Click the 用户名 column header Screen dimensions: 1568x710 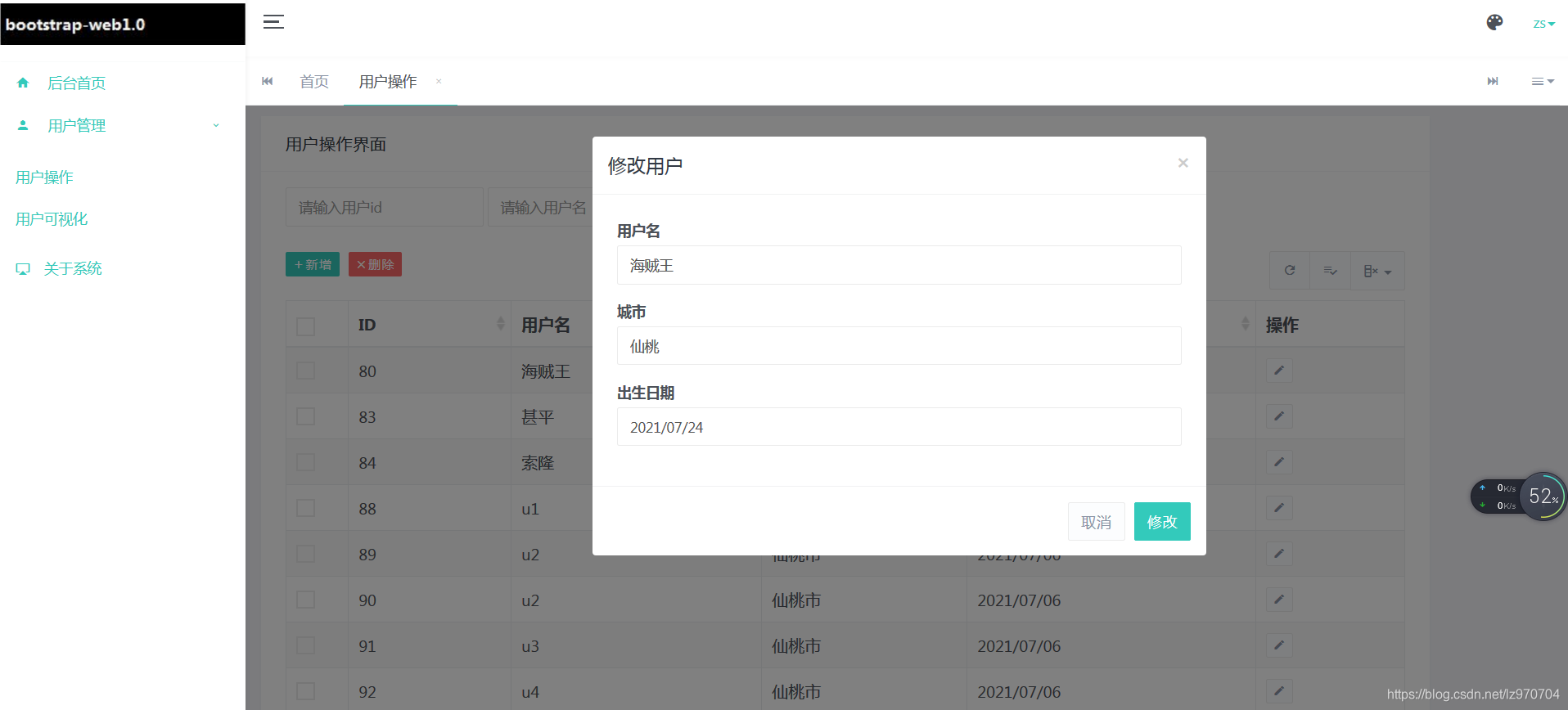546,325
